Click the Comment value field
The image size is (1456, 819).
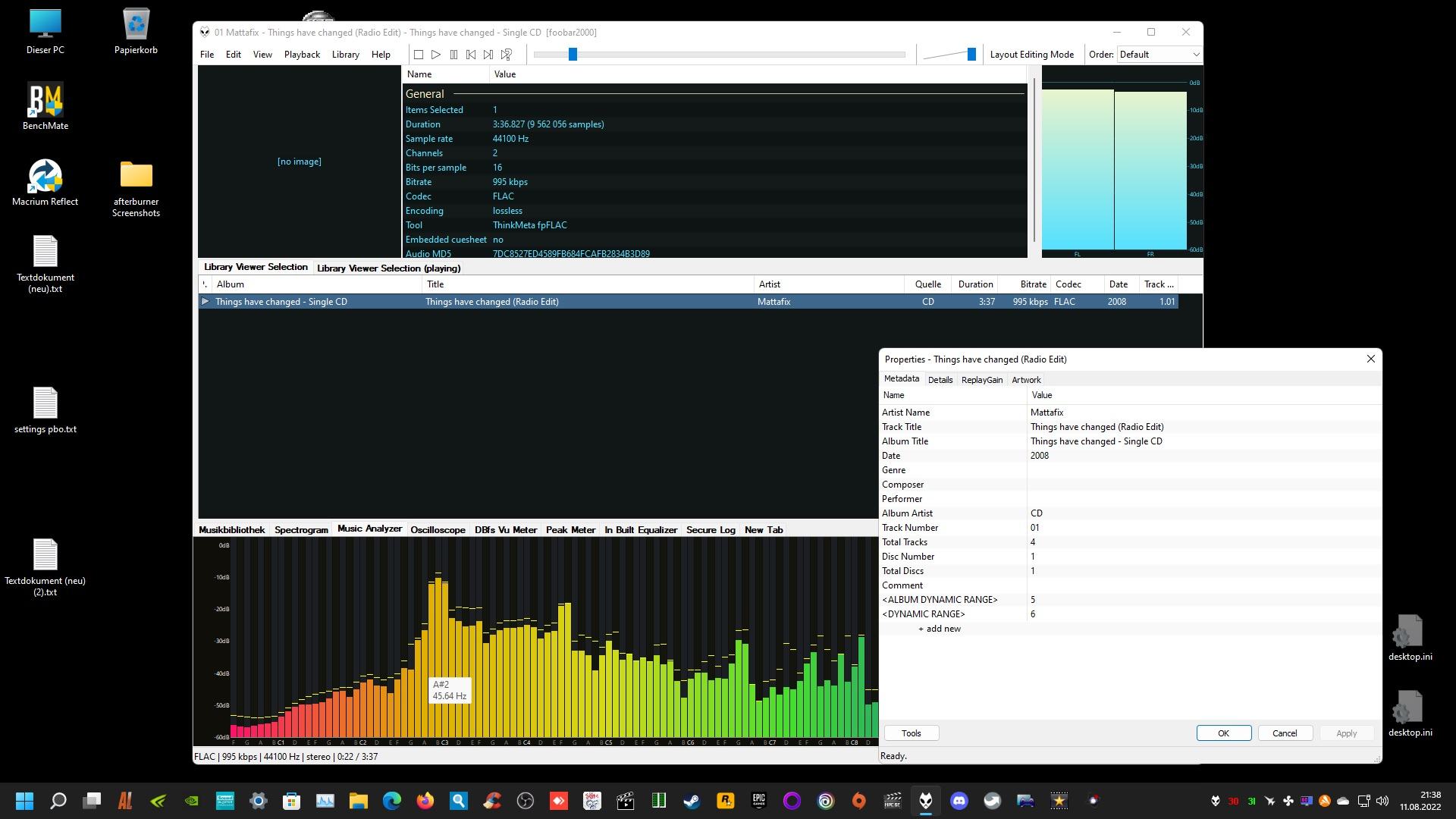1203,585
